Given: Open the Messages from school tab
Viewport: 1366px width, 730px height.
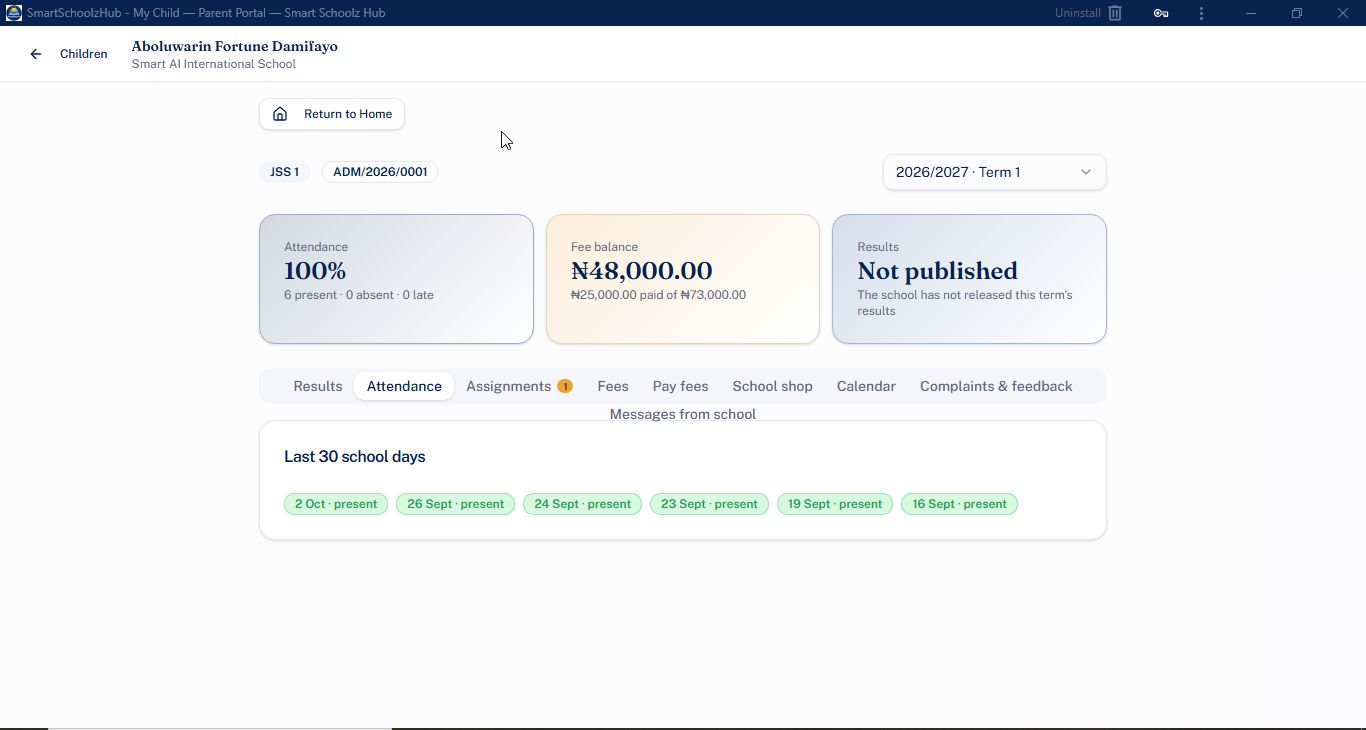Looking at the screenshot, I should [683, 414].
